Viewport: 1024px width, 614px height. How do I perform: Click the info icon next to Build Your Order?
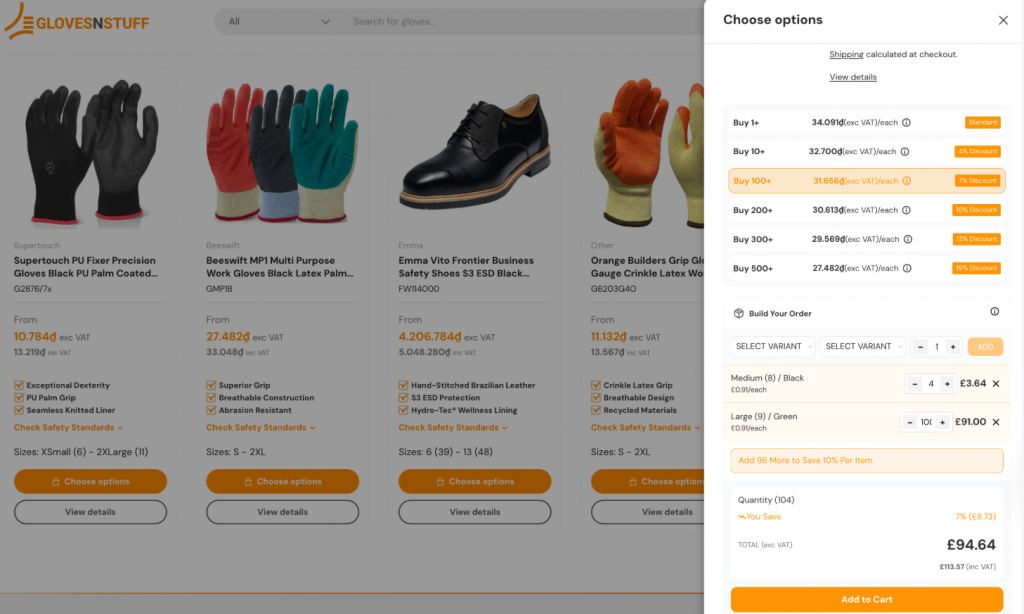(x=994, y=312)
